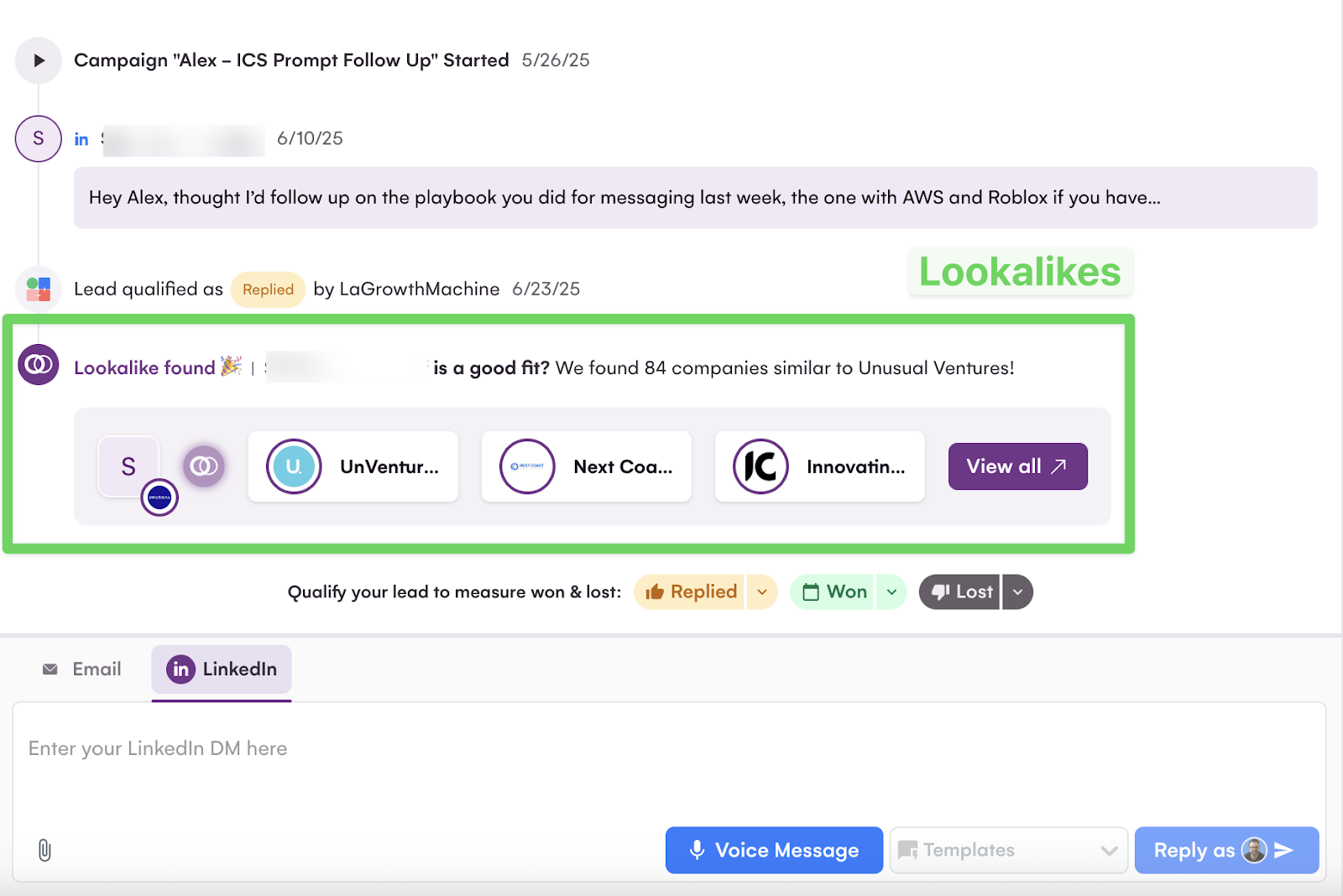This screenshot has width=1343, height=896.
Task: Open the UnVentur... lookalike company card
Action: [x=353, y=466]
